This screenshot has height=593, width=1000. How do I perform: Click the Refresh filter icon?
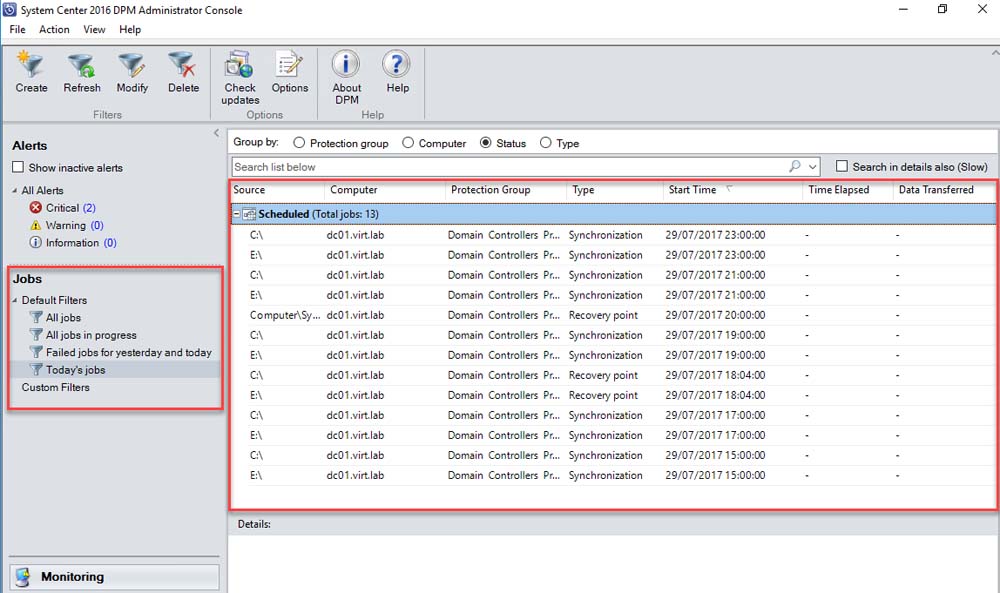(x=82, y=64)
